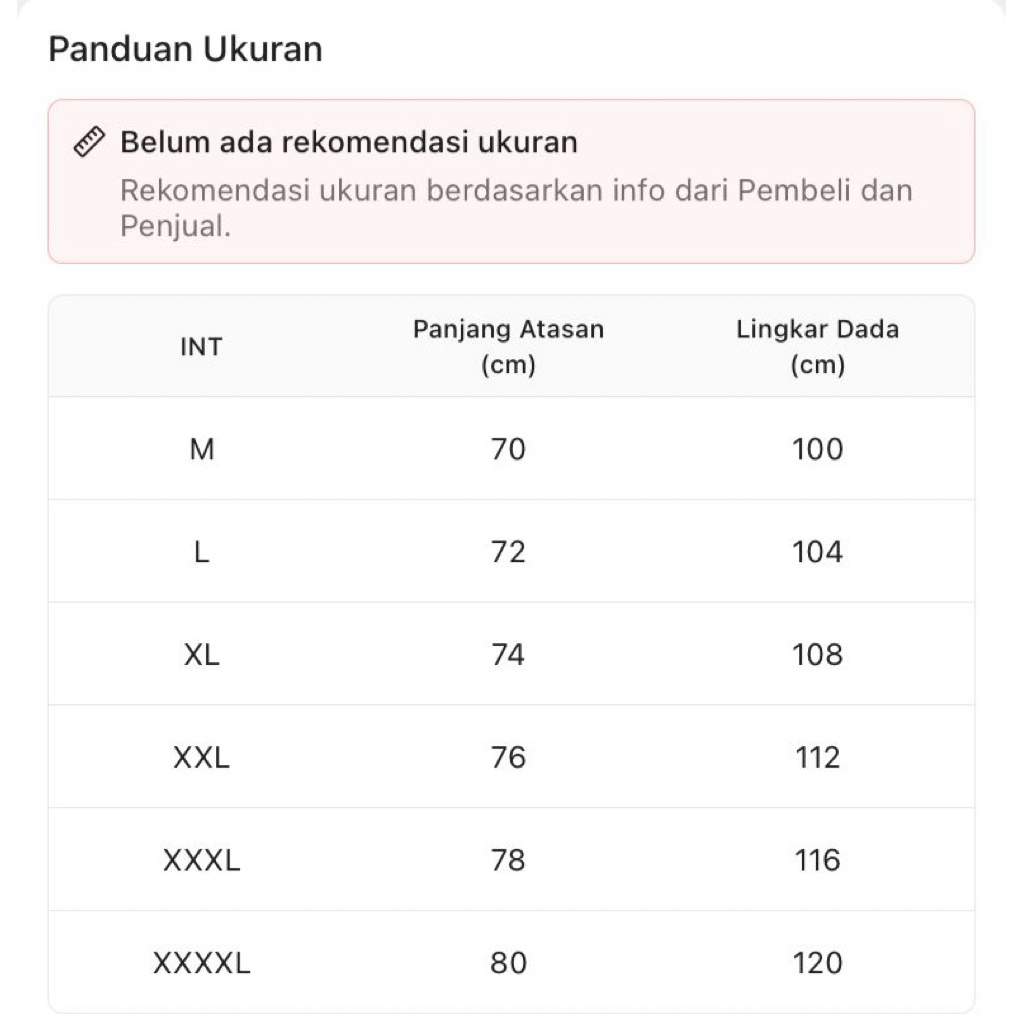Click the ruler icon in recommendation banner
Screen dimensions: 1024x1024
point(90,143)
